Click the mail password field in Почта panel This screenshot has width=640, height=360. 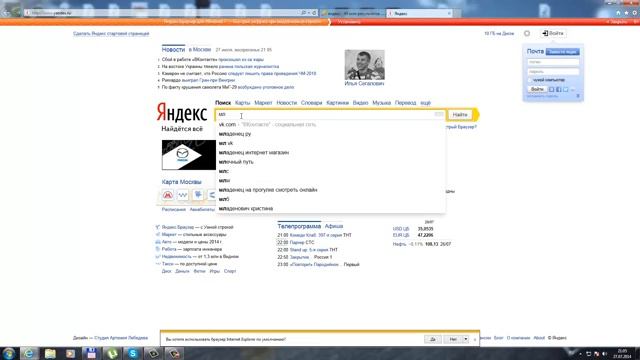(553, 71)
